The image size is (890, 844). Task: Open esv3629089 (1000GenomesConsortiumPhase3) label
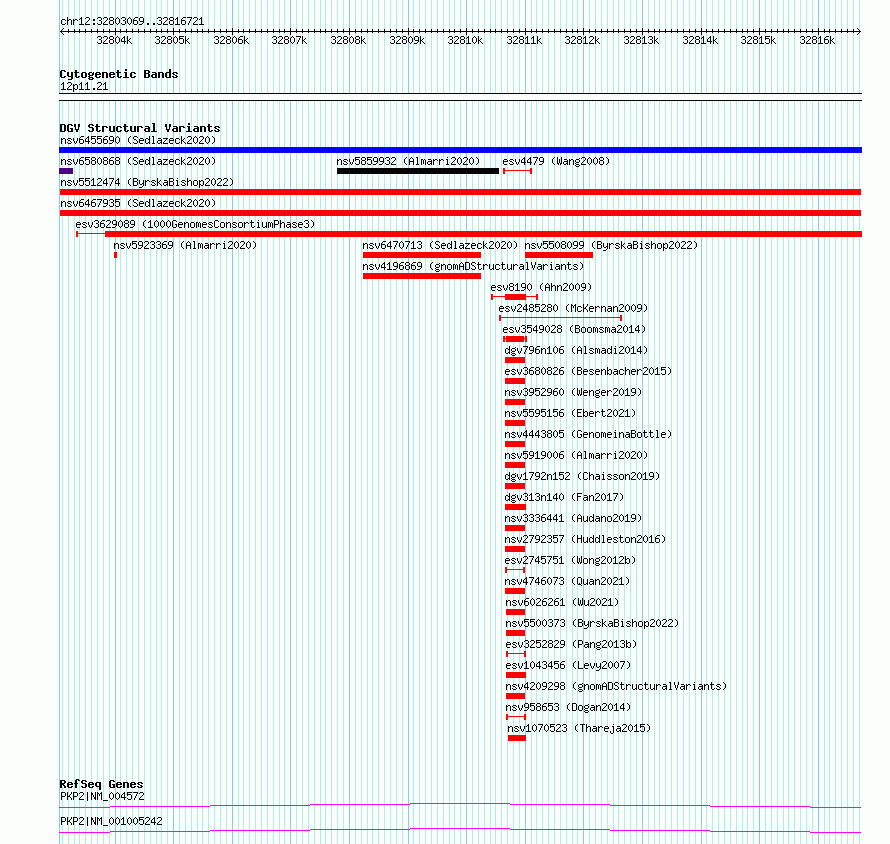click(195, 224)
